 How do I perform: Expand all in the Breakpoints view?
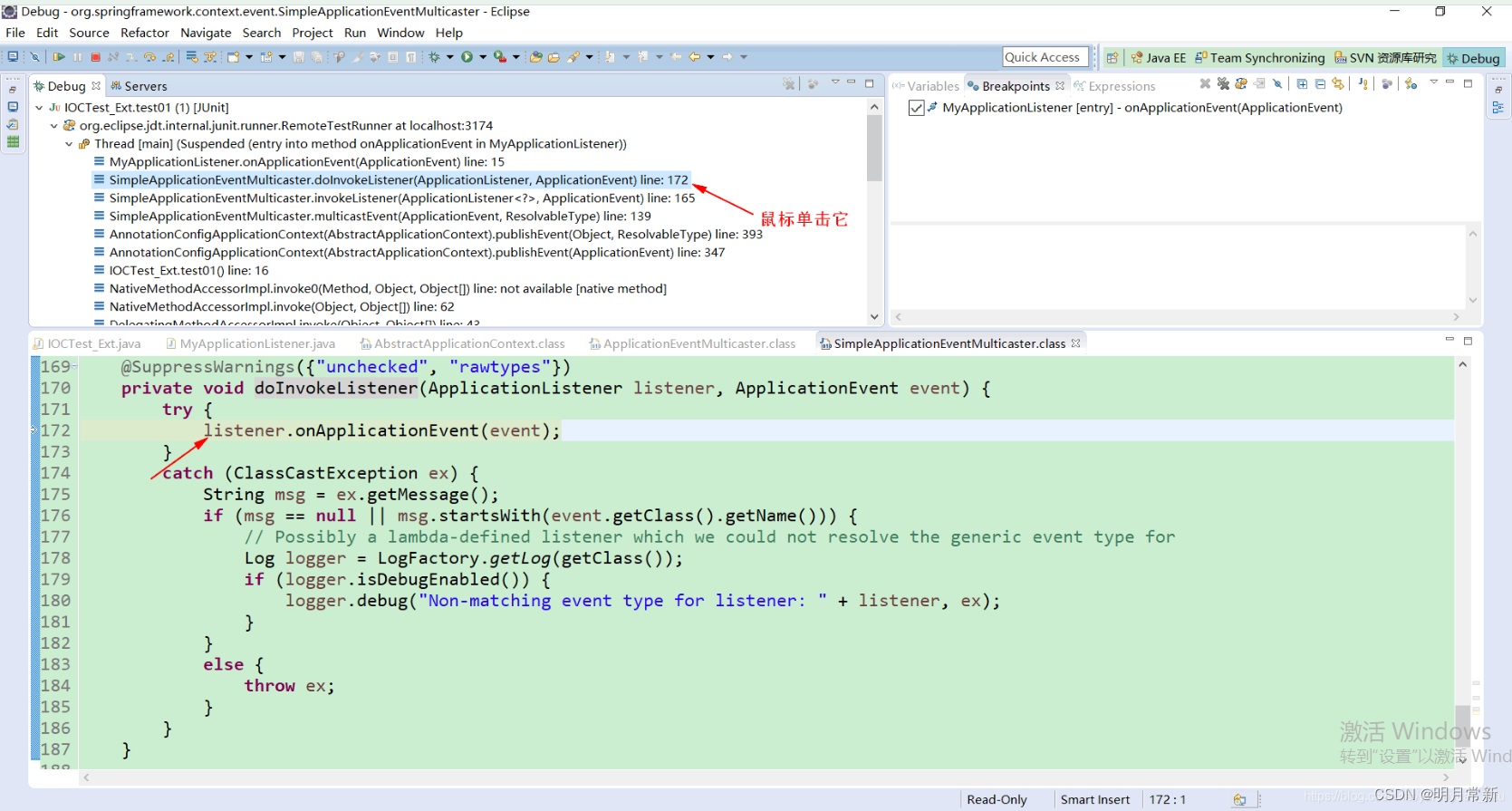tap(1302, 84)
